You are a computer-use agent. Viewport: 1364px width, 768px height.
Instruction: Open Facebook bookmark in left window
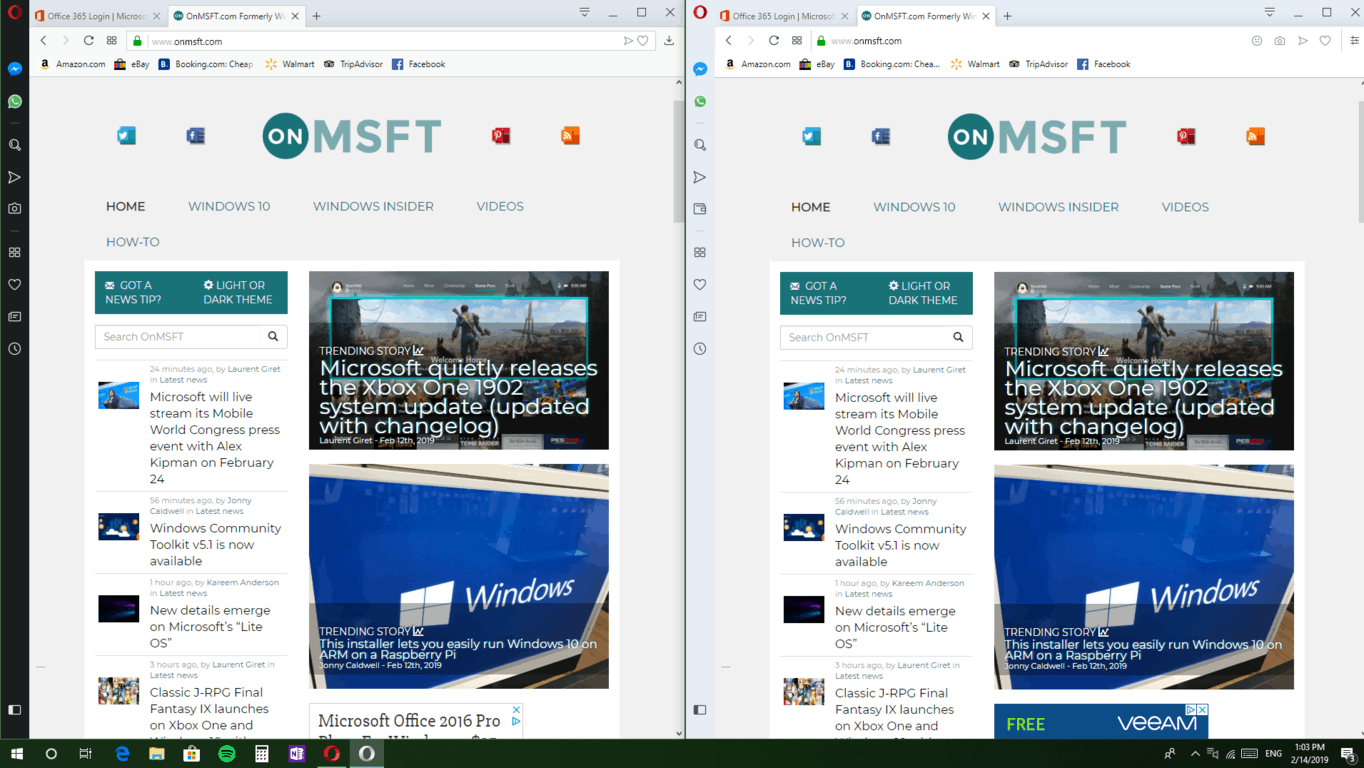tap(418, 64)
